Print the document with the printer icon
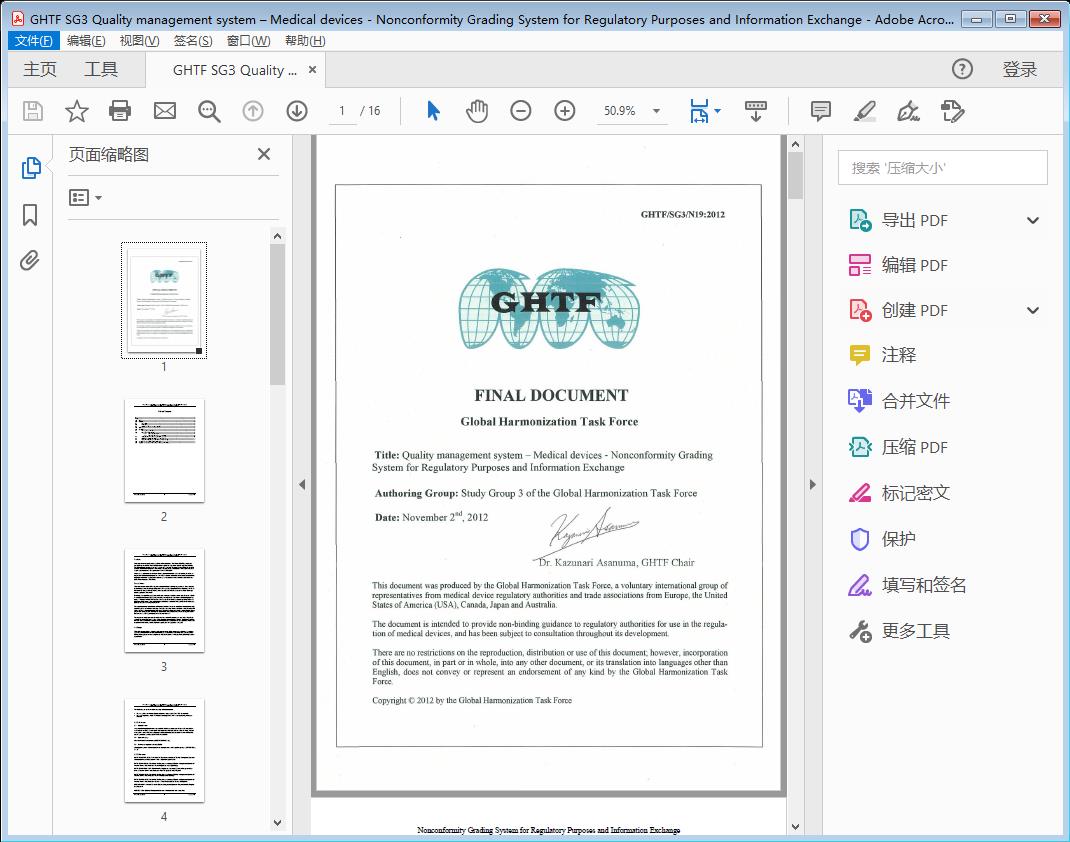Image resolution: width=1070 pixels, height=842 pixels. click(120, 111)
